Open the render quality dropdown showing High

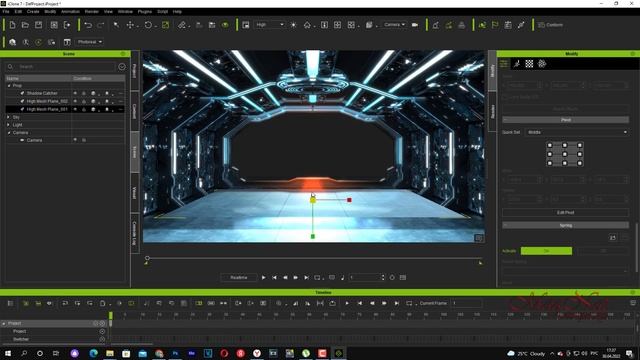pyautogui.click(x=269, y=25)
